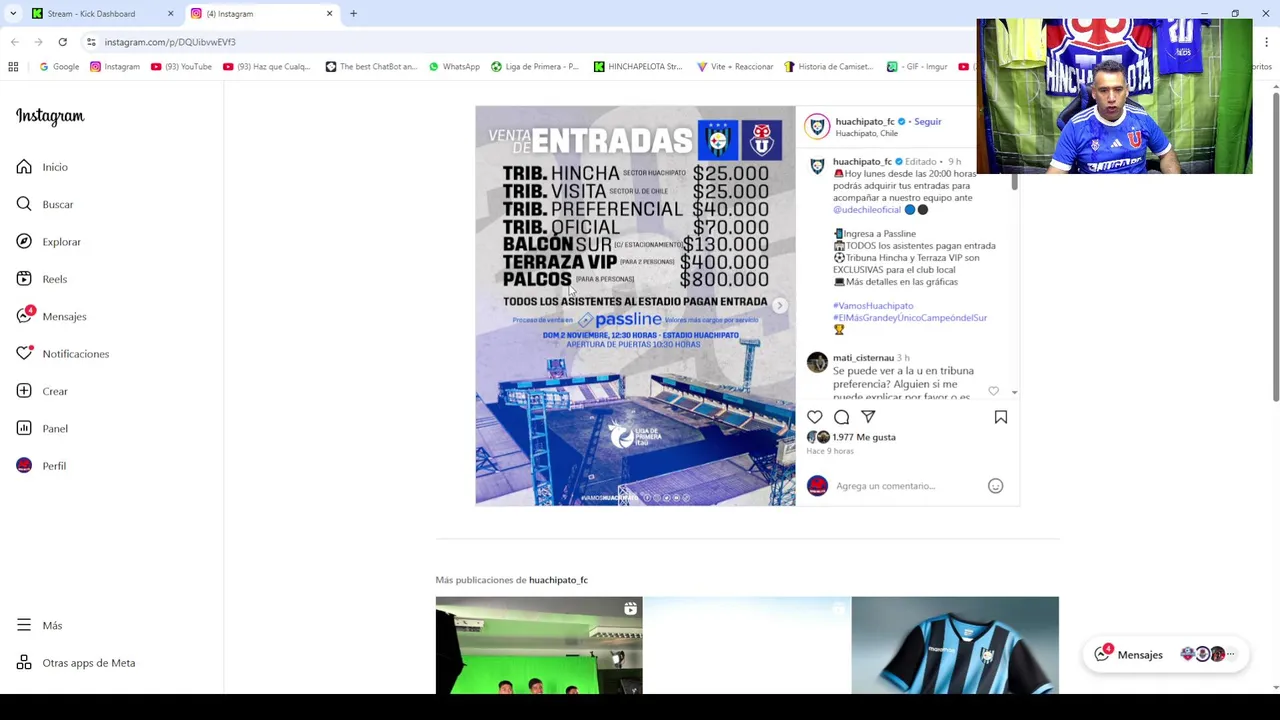The image size is (1280, 720).
Task: Open a new browser tab
Action: tap(353, 14)
